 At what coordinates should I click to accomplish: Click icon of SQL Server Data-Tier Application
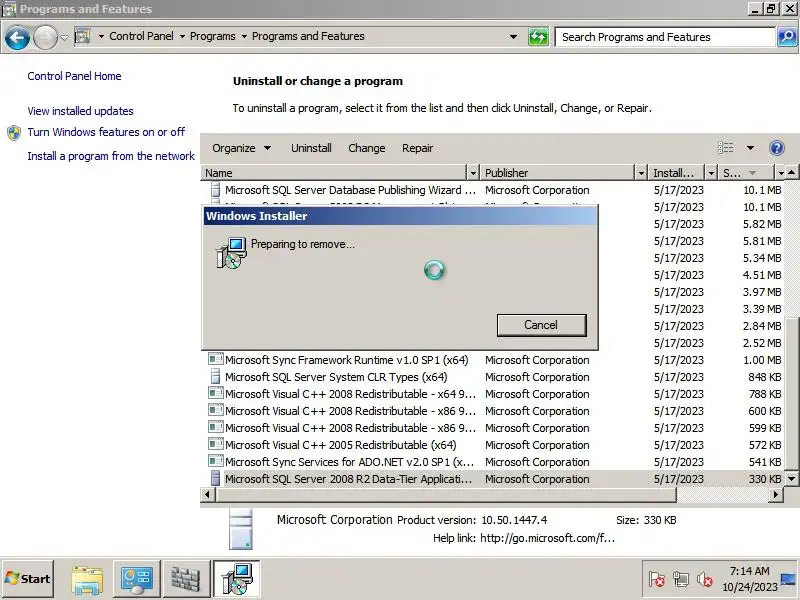[216, 479]
